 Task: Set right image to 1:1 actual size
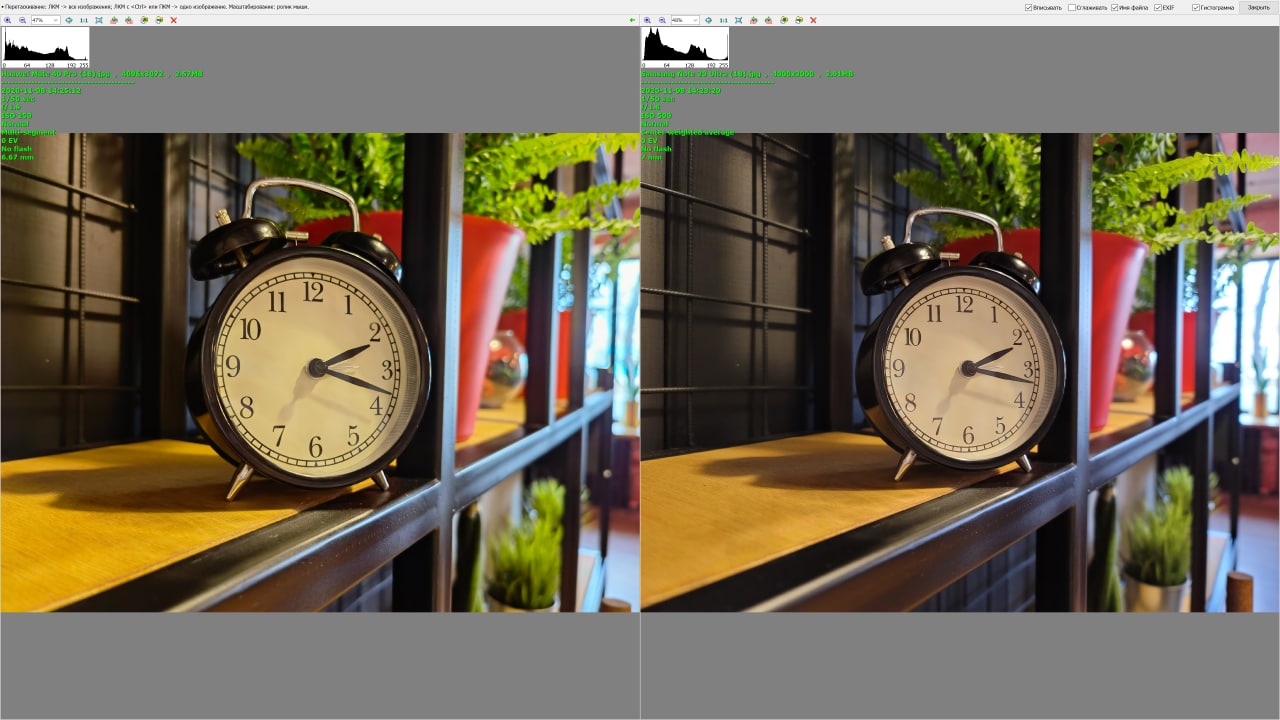click(723, 20)
